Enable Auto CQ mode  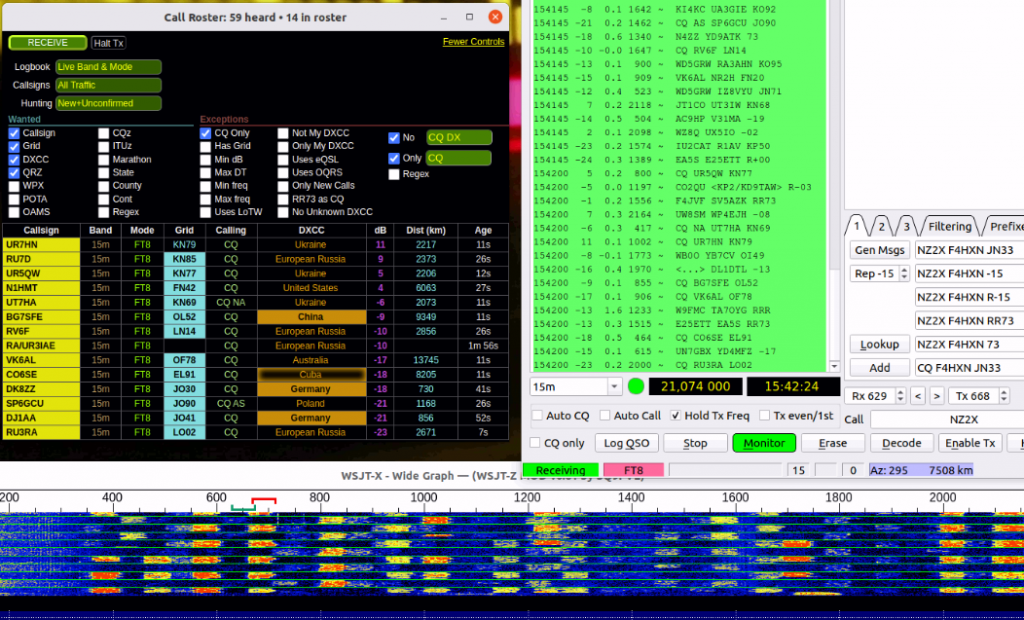[x=536, y=415]
